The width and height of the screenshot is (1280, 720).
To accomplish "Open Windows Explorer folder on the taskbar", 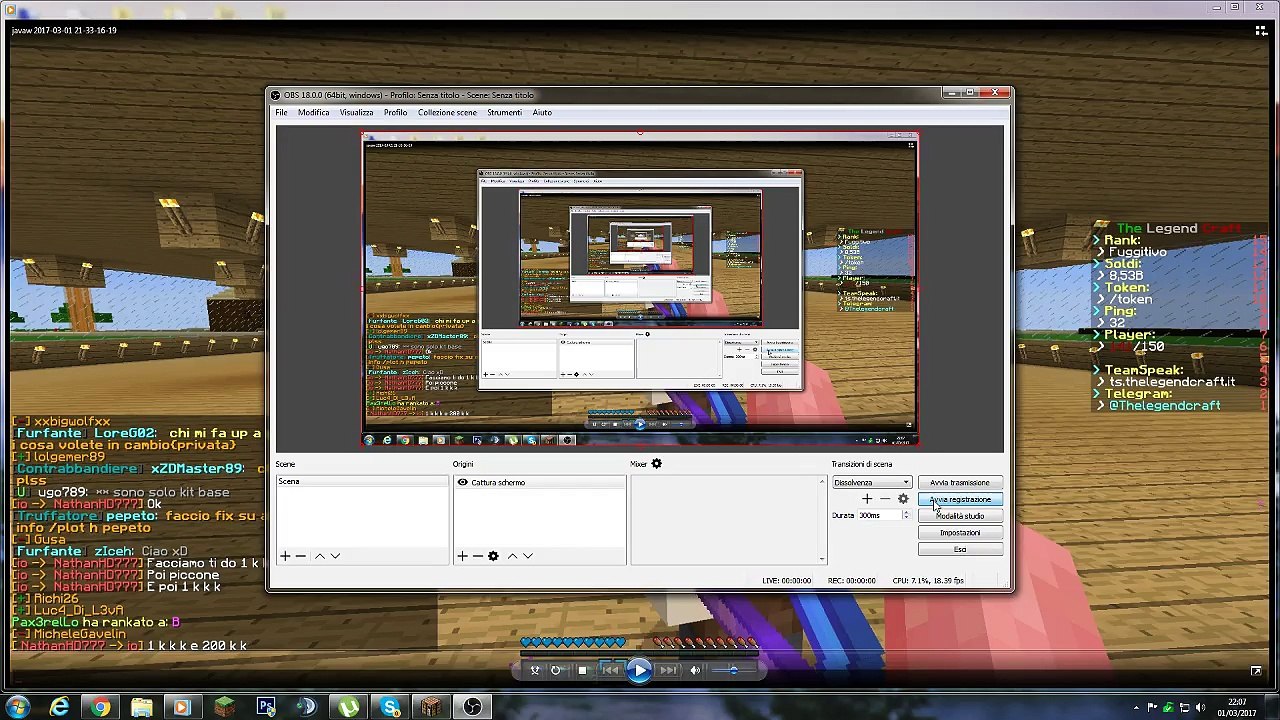I will pyautogui.click(x=142, y=708).
